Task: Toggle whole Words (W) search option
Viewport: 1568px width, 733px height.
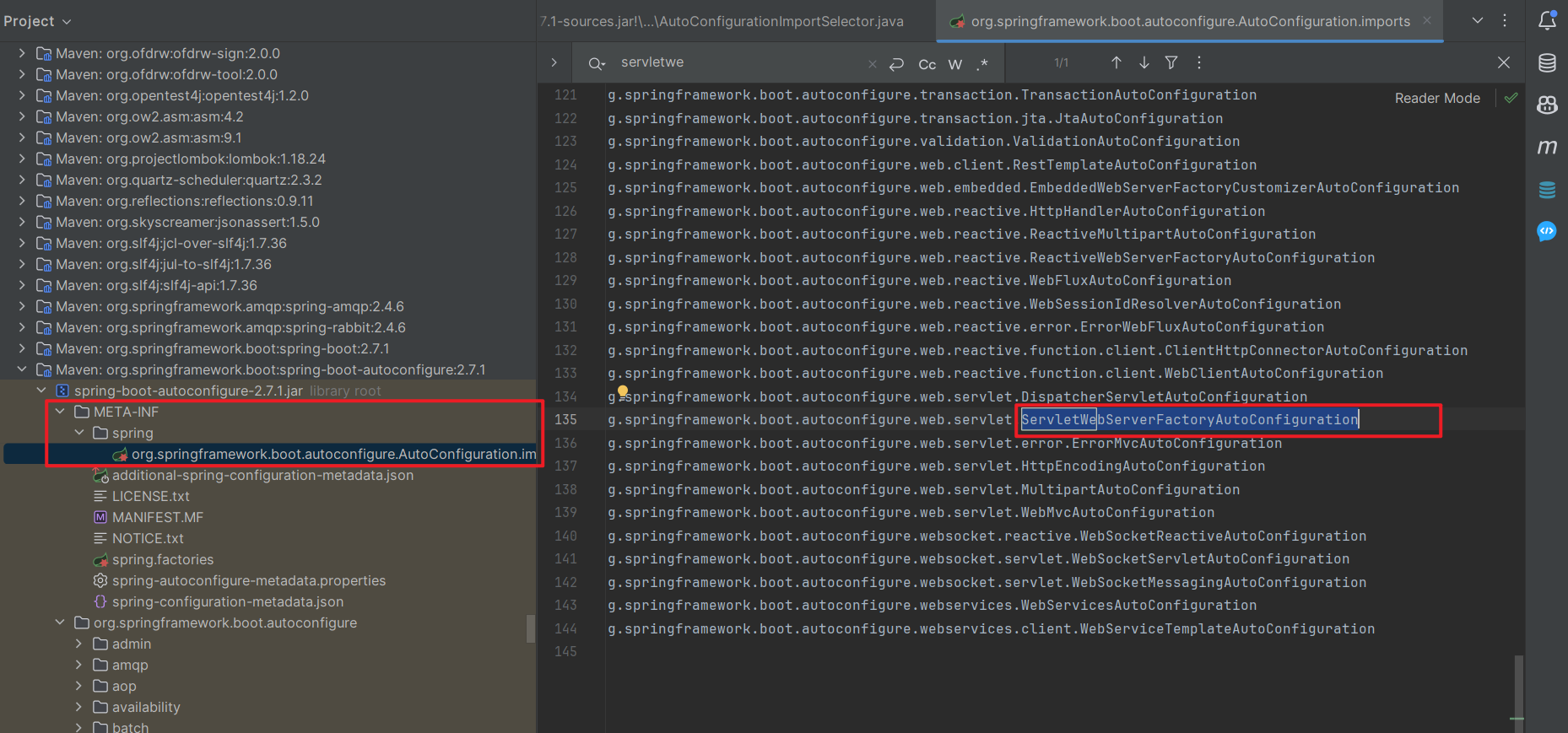Action: click(955, 64)
